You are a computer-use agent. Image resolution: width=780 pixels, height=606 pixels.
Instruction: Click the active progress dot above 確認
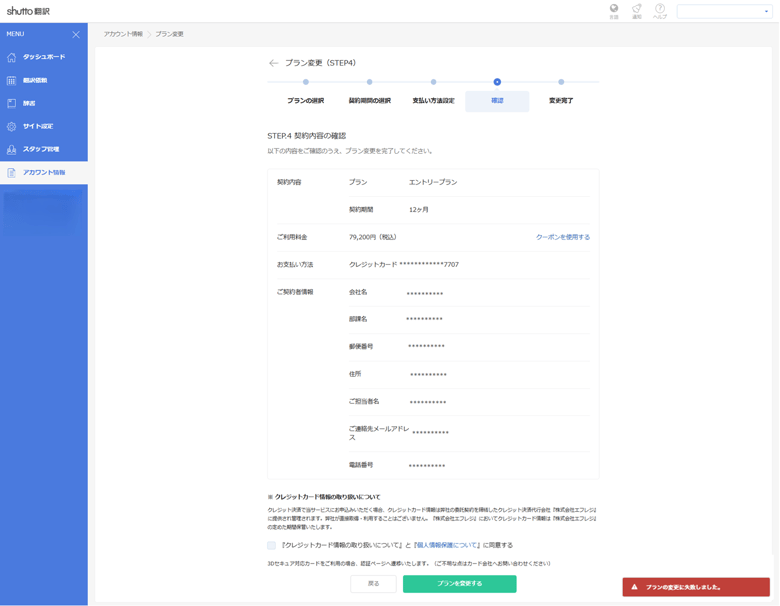pos(497,82)
